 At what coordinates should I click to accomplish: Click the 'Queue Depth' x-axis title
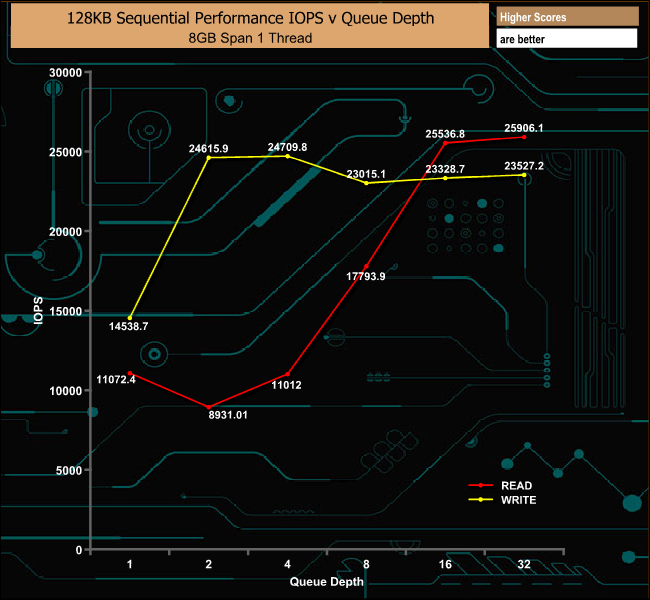(x=327, y=582)
